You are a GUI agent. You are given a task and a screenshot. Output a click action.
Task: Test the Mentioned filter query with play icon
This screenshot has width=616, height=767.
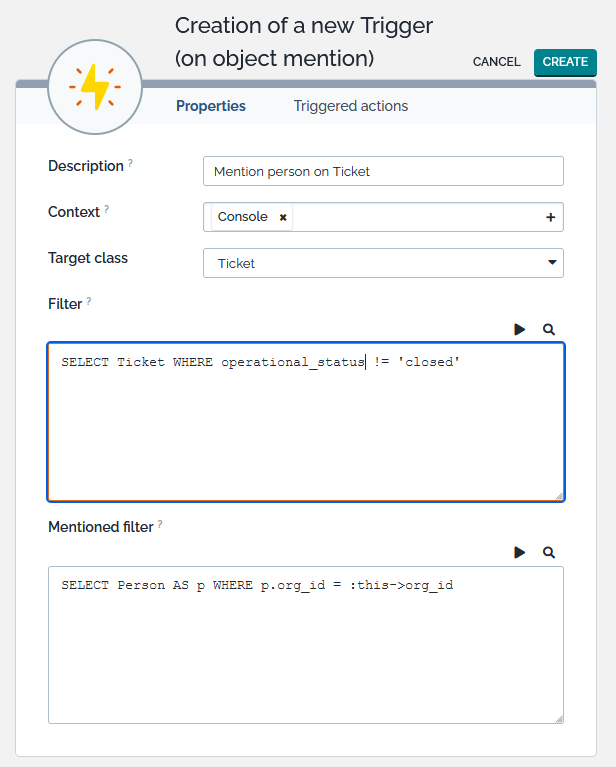520,552
